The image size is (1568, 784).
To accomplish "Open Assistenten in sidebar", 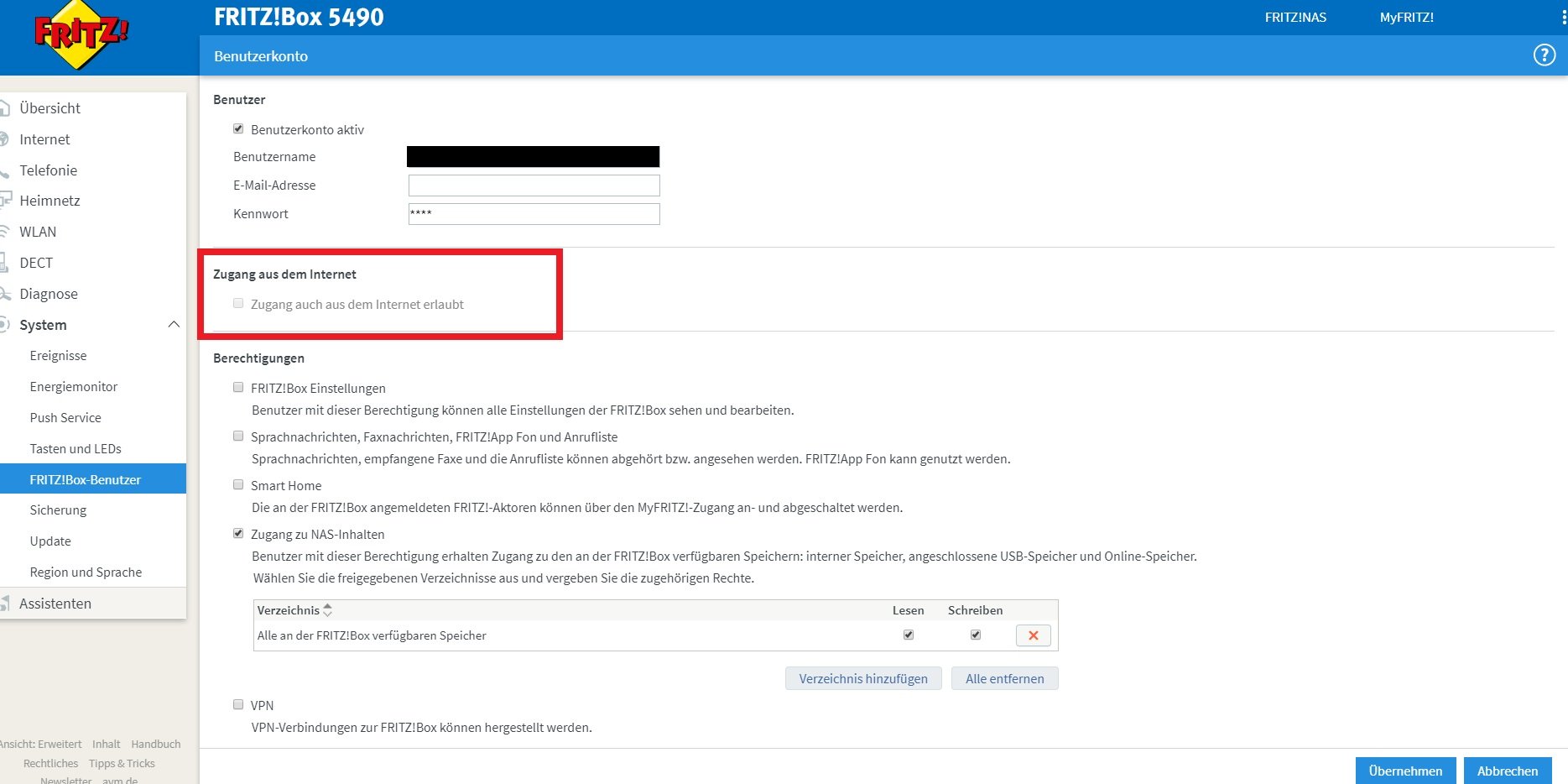I will (55, 604).
